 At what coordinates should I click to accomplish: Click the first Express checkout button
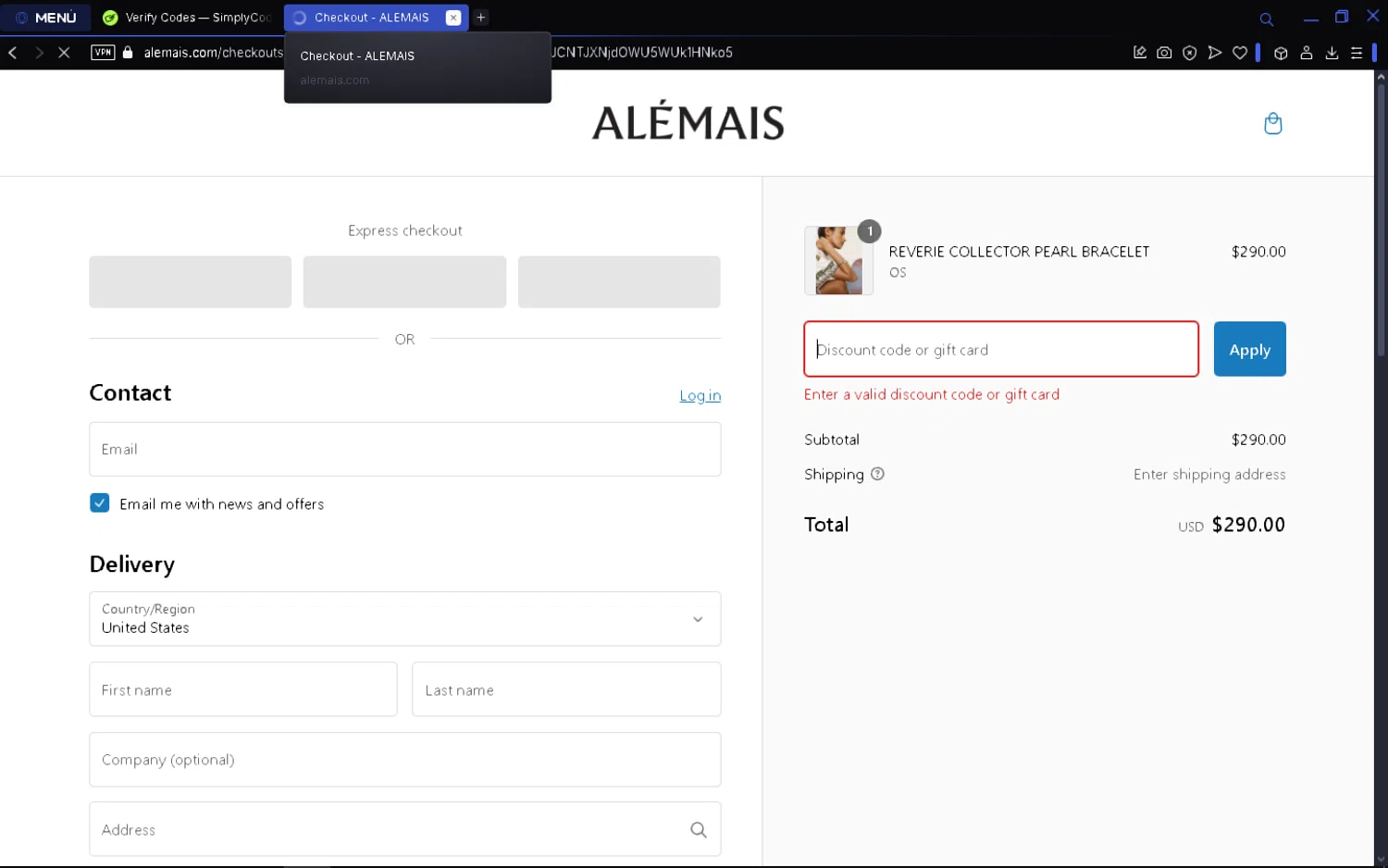pyautogui.click(x=190, y=281)
